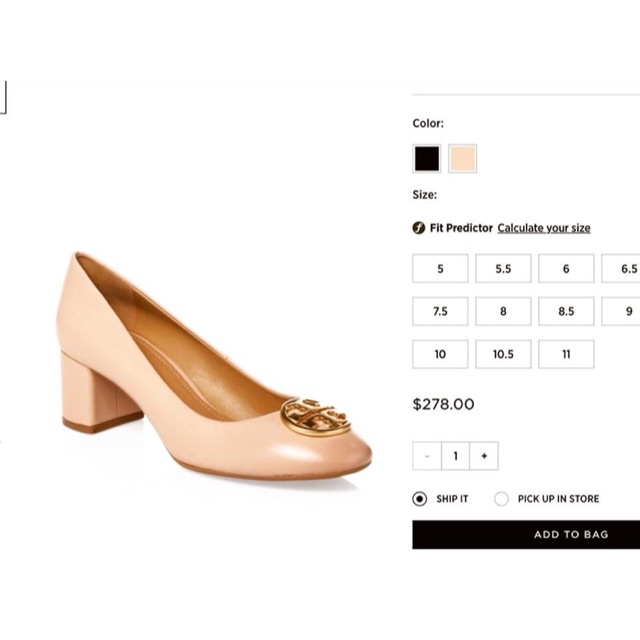640x640 pixels.
Task: Select shoe size 11
Action: pyautogui.click(x=566, y=354)
